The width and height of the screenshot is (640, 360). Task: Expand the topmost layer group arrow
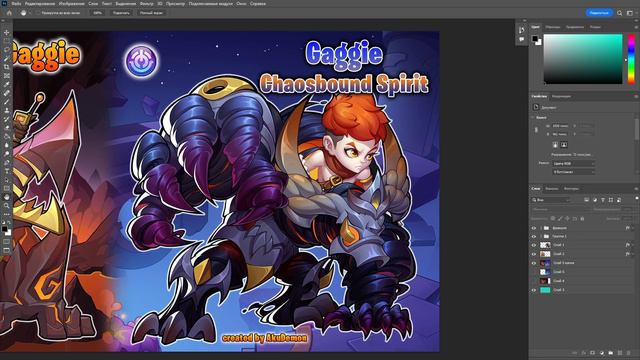(541, 228)
